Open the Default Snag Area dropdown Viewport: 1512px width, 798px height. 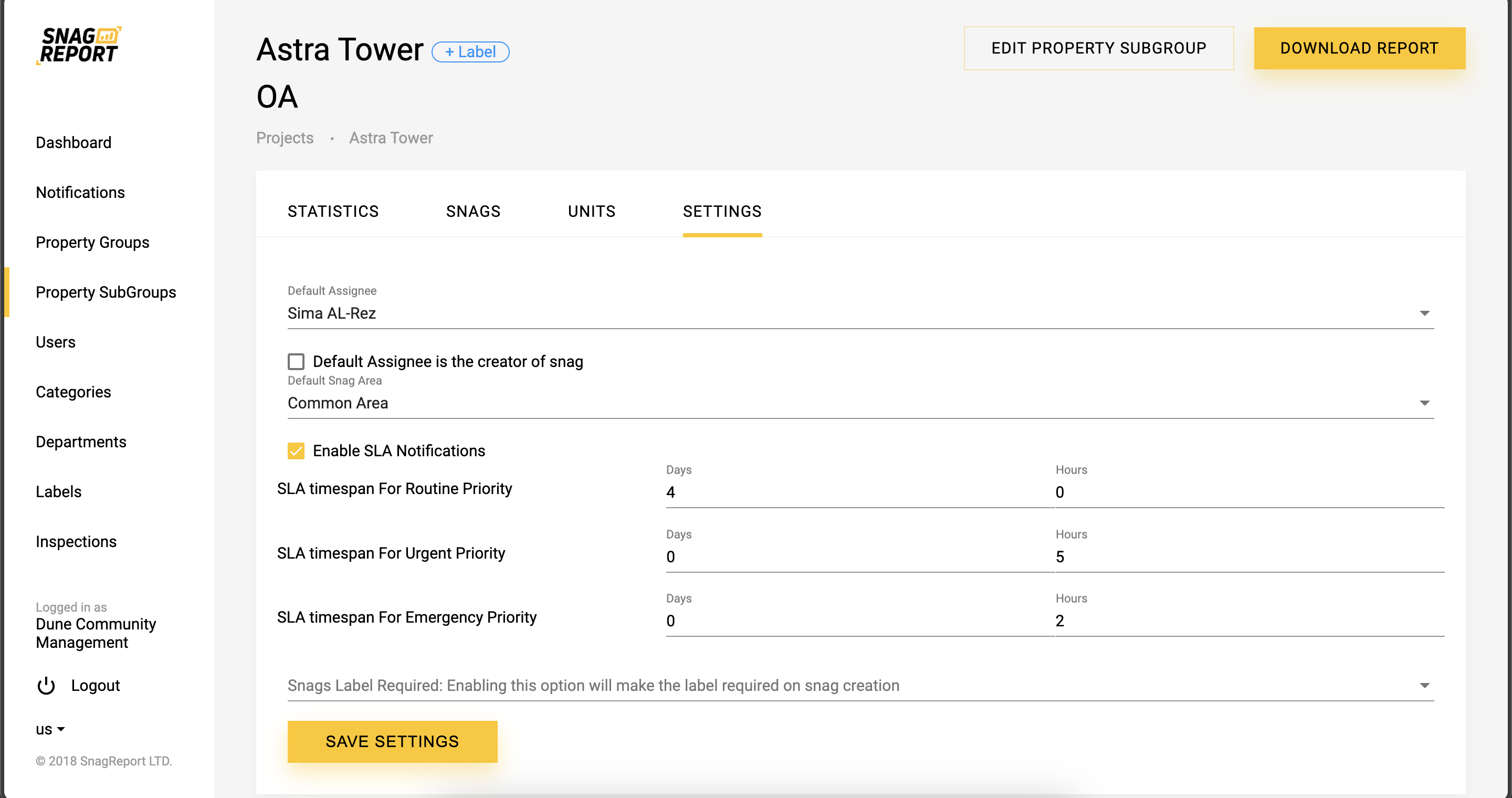coord(1424,403)
